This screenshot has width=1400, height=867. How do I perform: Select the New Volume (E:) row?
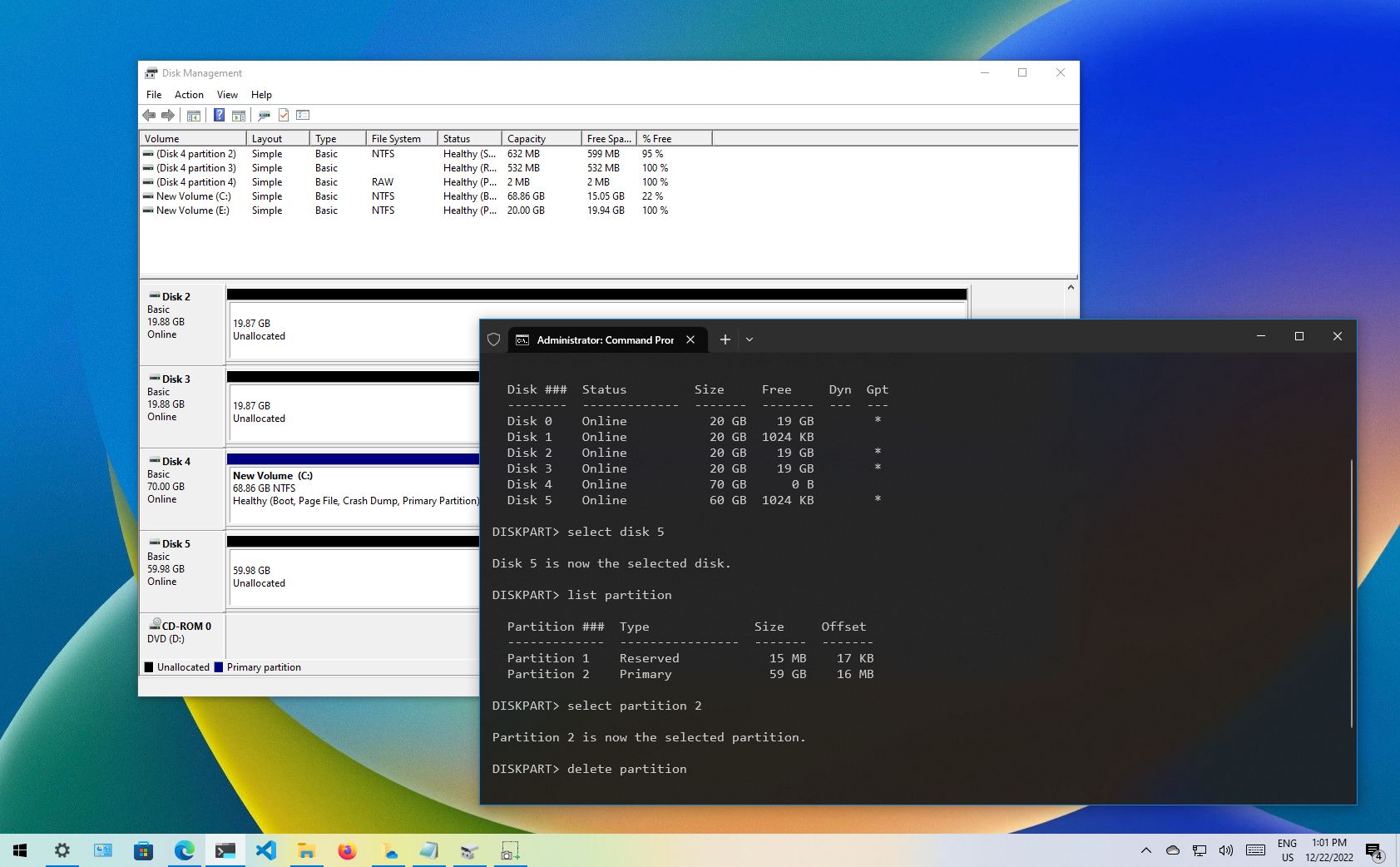(x=192, y=211)
